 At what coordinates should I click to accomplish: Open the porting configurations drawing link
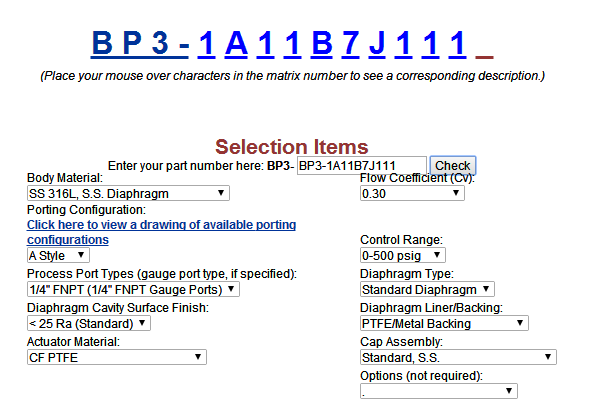(161, 232)
